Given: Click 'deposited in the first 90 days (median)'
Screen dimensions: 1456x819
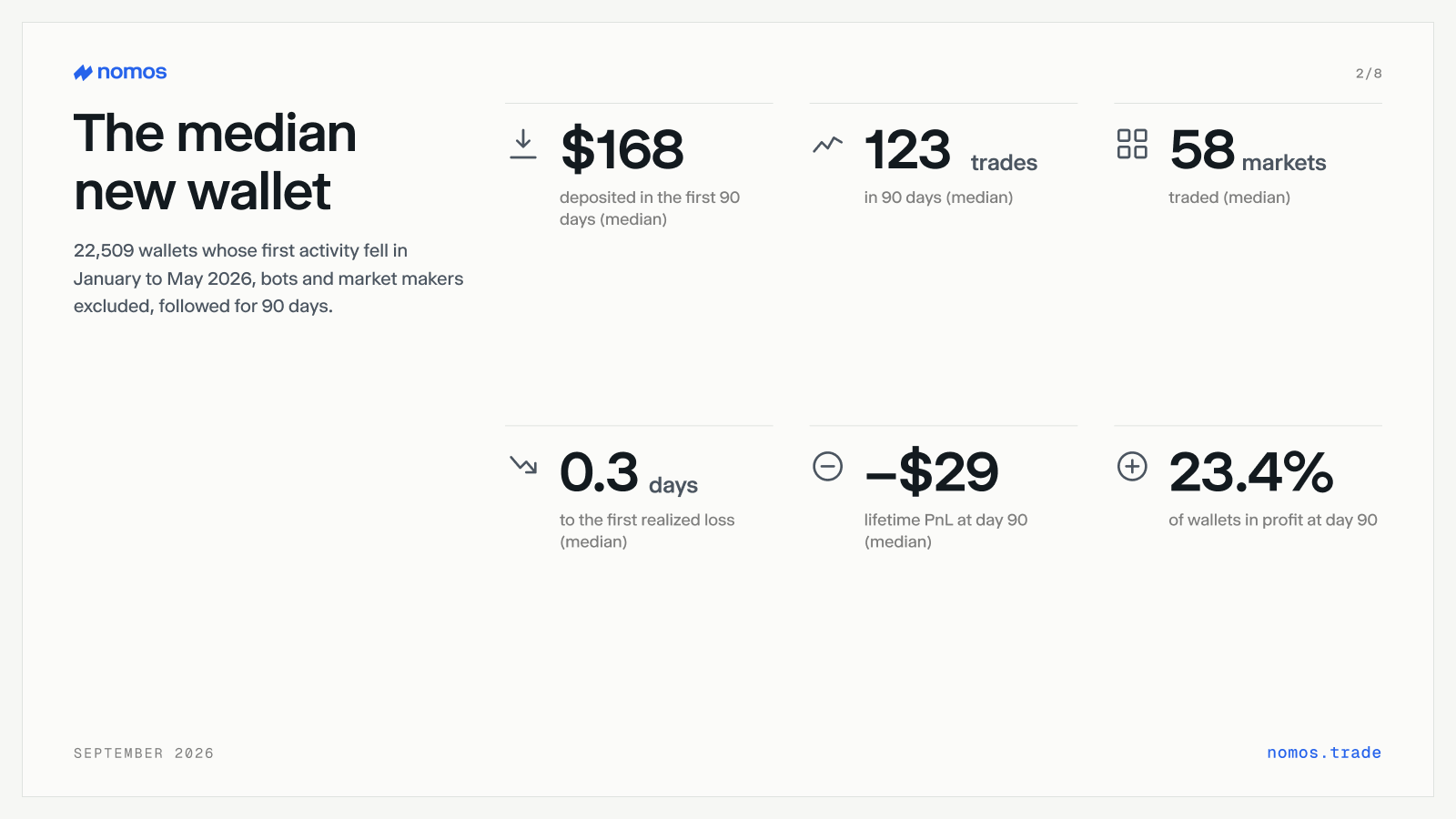Looking at the screenshot, I should coord(650,208).
